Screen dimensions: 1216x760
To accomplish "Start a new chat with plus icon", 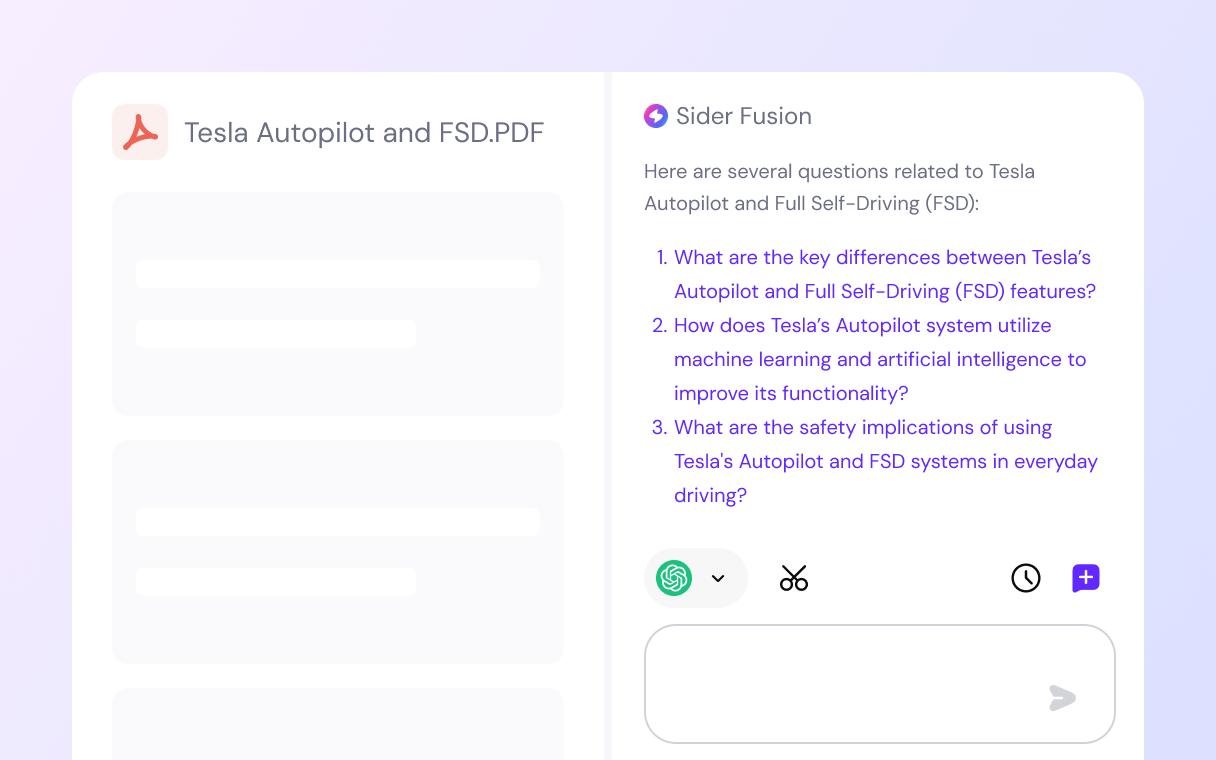I will point(1086,578).
